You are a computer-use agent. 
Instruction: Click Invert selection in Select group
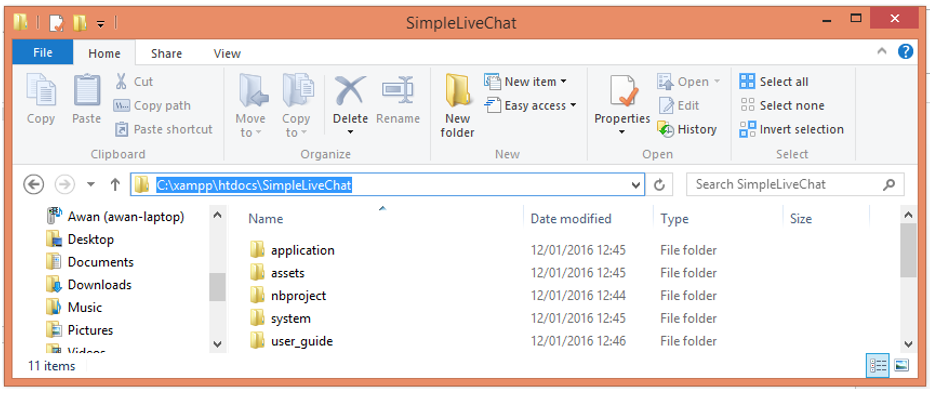point(792,129)
